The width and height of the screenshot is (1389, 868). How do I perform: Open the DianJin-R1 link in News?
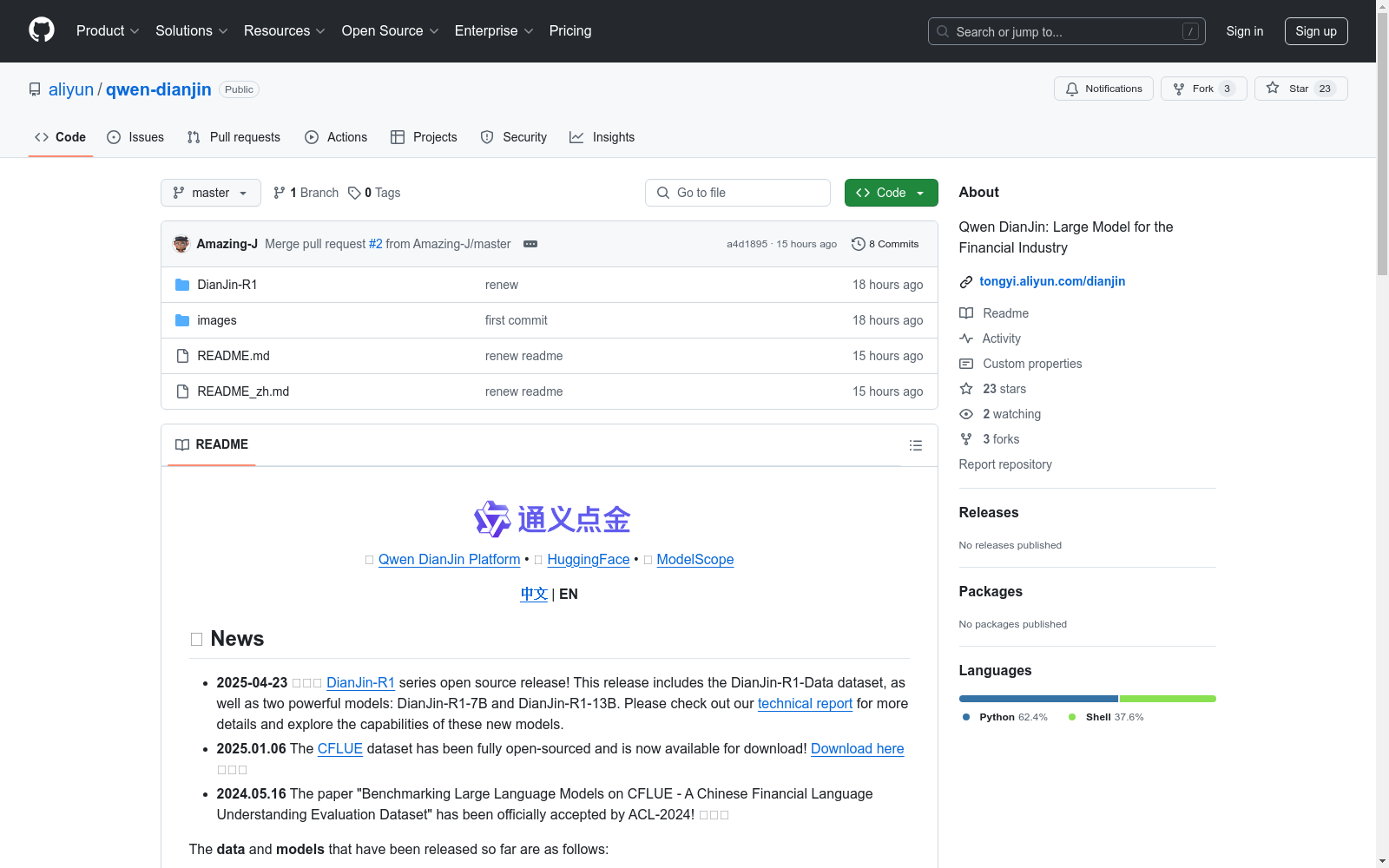(360, 682)
